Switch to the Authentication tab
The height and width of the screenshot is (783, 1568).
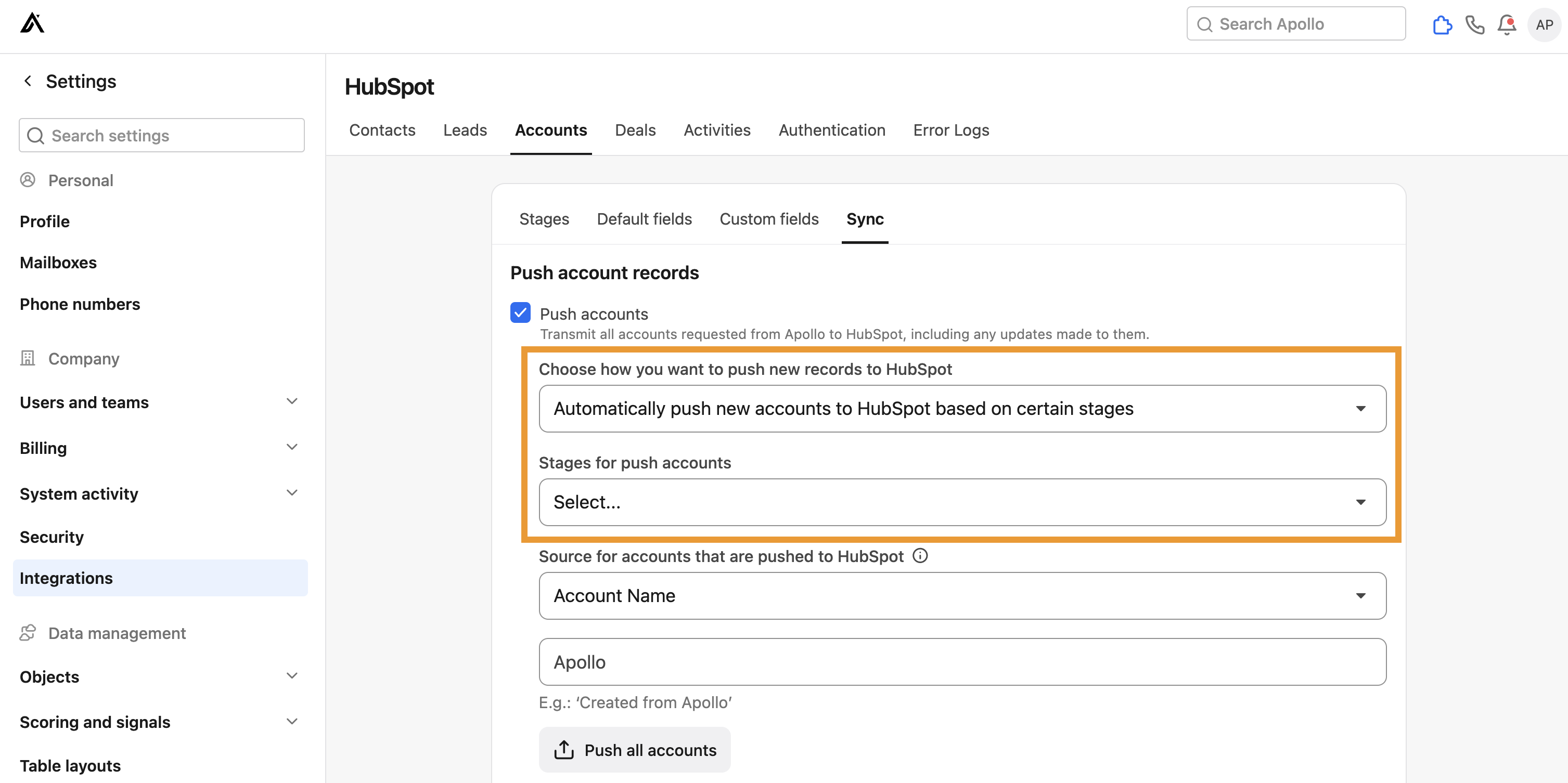click(x=832, y=129)
